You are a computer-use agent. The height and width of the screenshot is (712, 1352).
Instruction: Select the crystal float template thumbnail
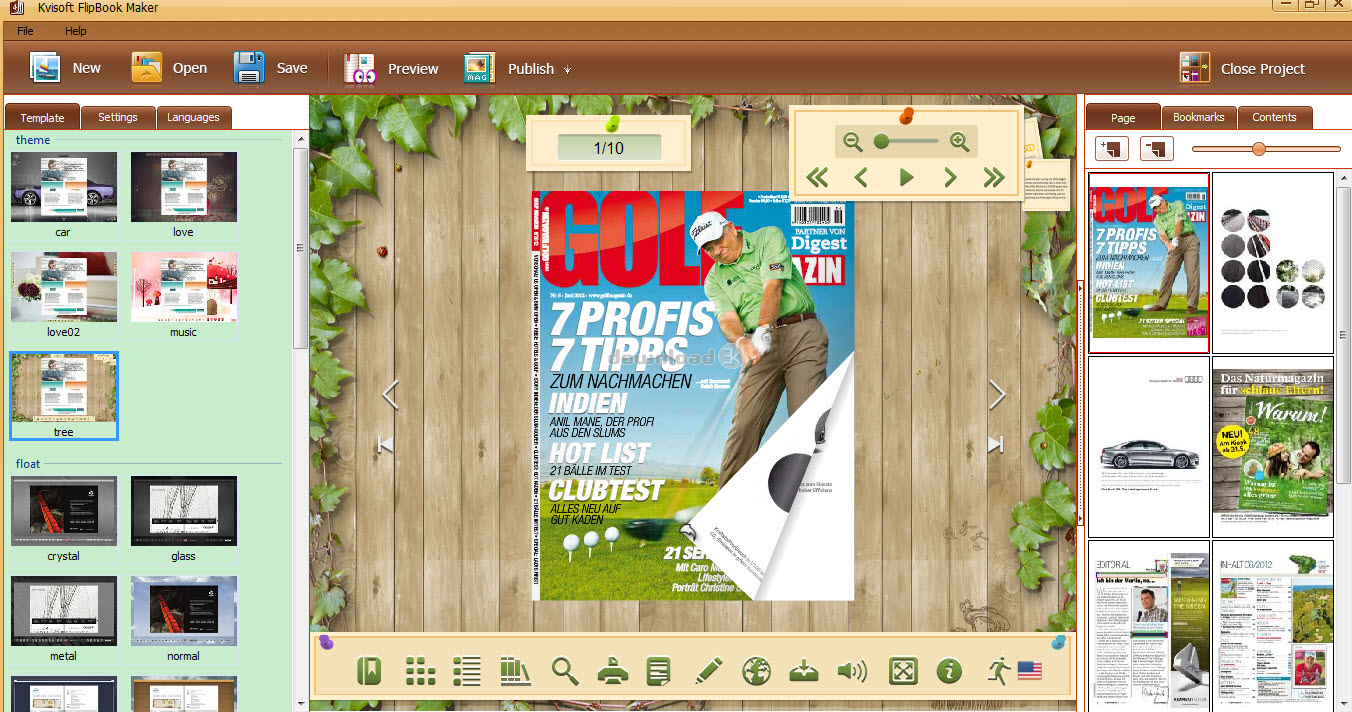point(64,511)
